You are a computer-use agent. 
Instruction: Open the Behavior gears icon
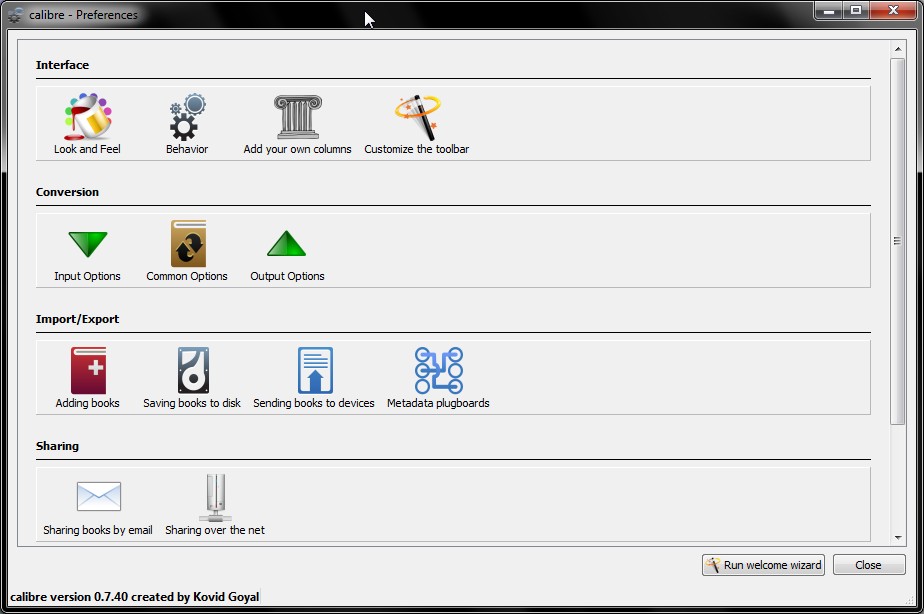pos(187,117)
